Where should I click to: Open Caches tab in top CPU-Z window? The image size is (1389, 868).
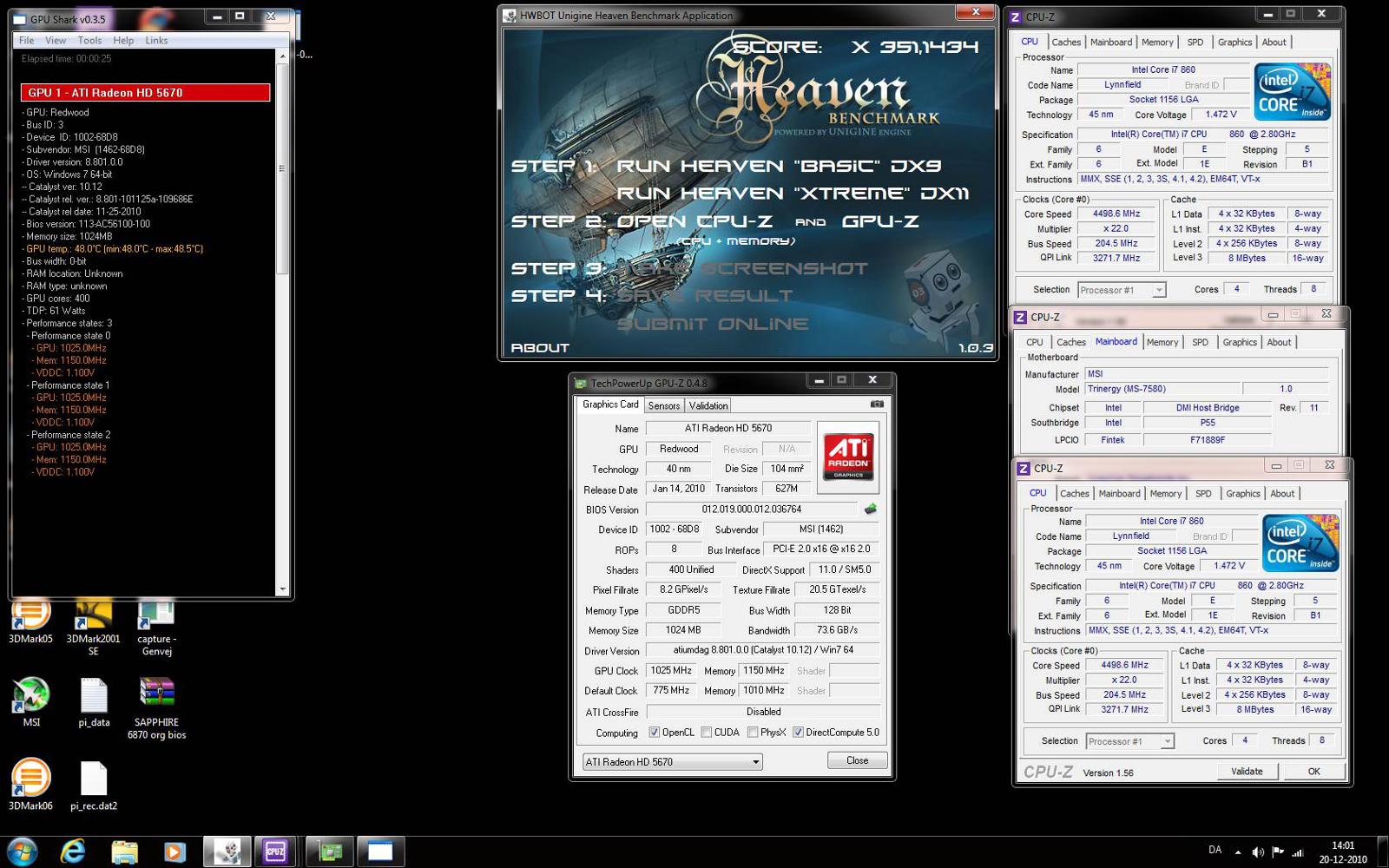1066,42
